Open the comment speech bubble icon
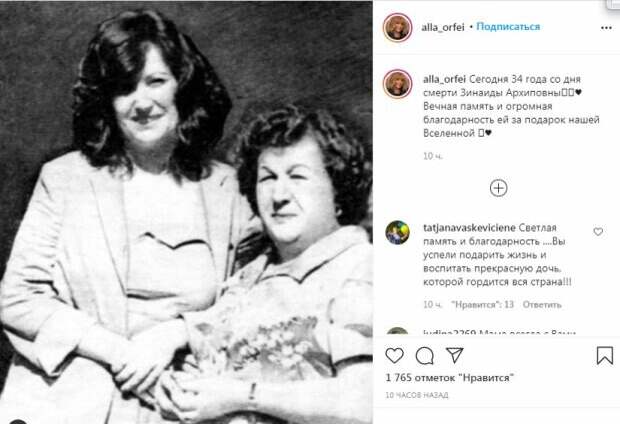The height and width of the screenshot is (424, 620). (x=425, y=356)
